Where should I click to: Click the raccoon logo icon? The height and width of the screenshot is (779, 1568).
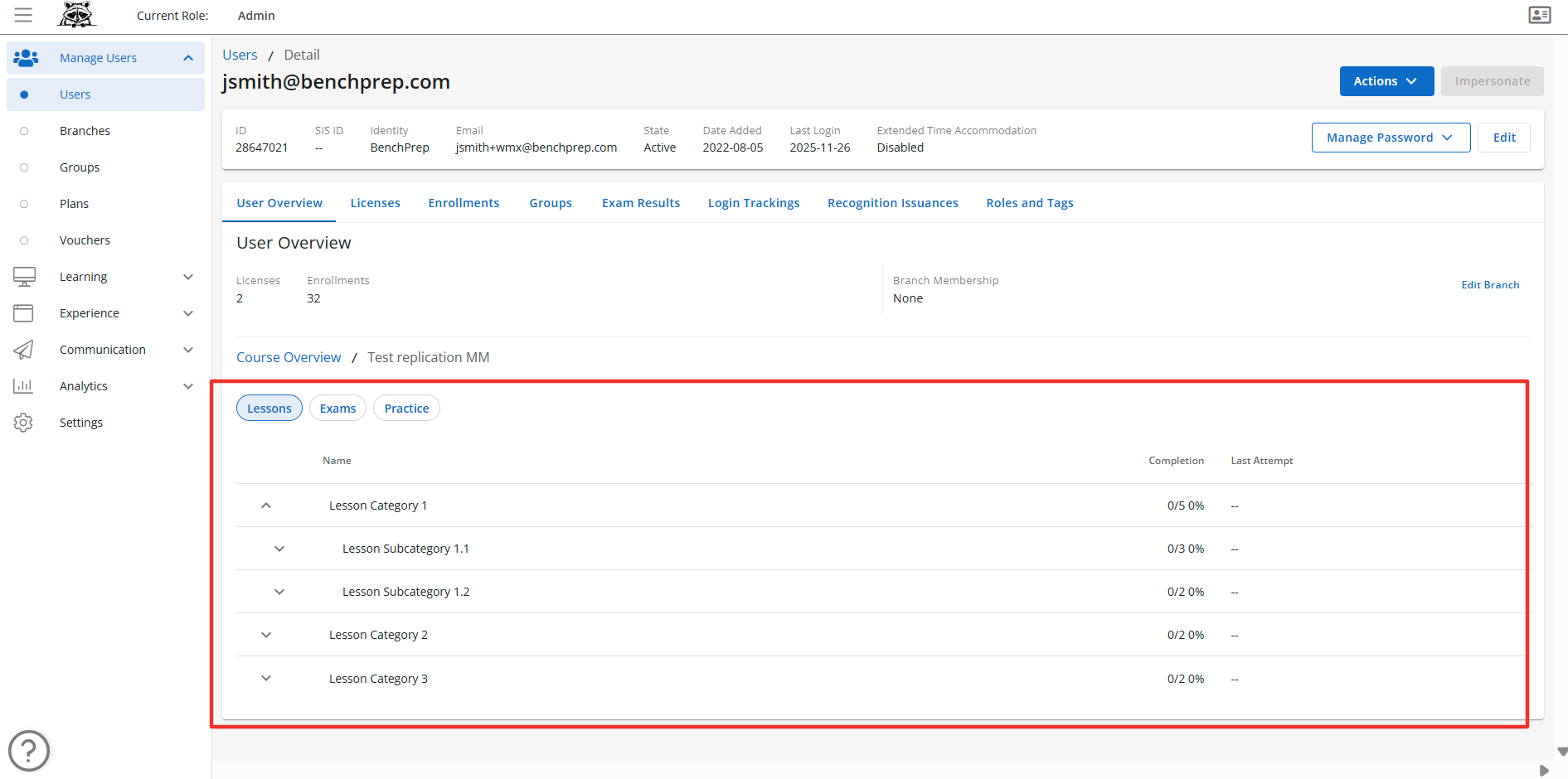(x=77, y=15)
